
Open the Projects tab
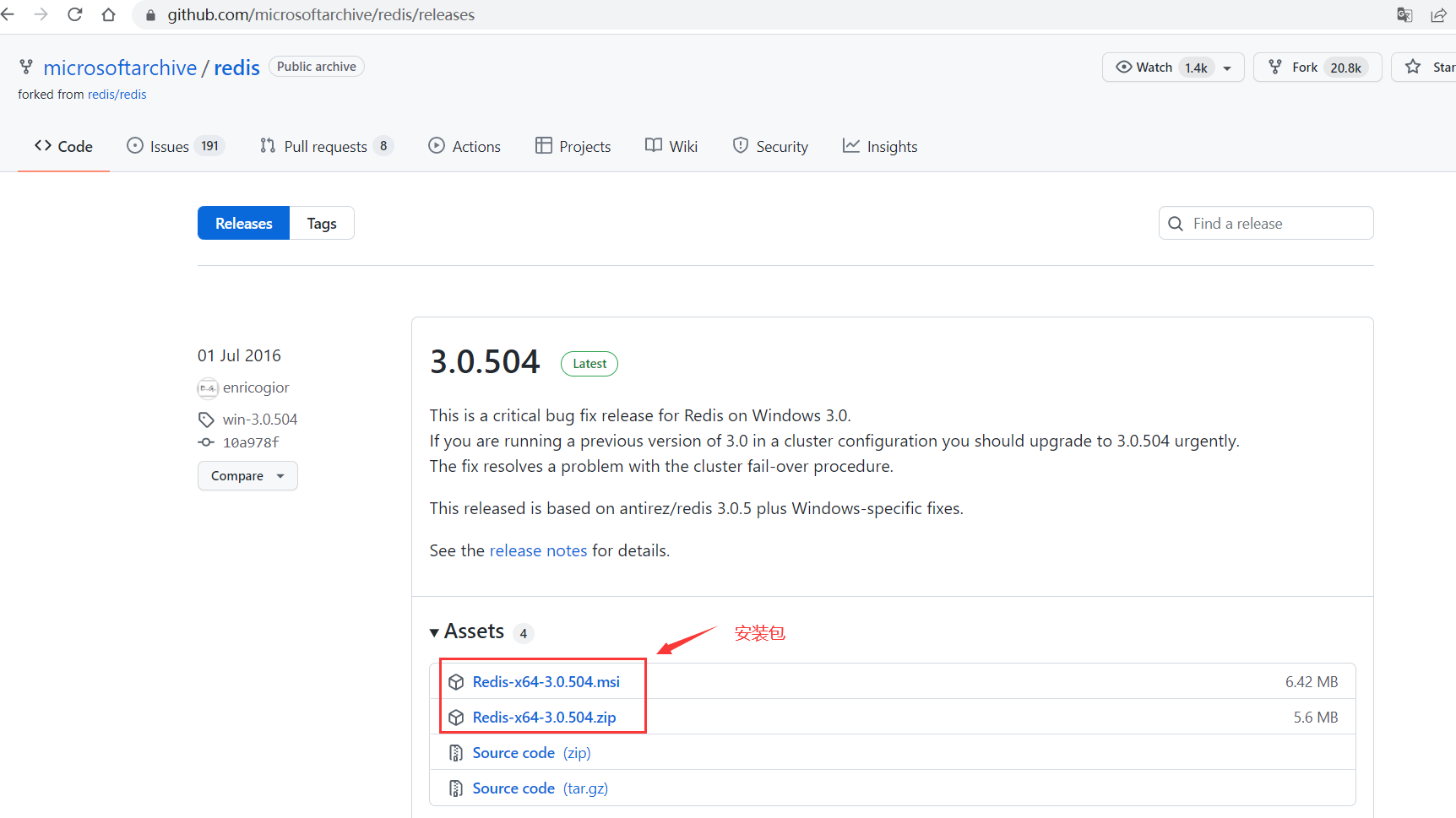(x=573, y=146)
